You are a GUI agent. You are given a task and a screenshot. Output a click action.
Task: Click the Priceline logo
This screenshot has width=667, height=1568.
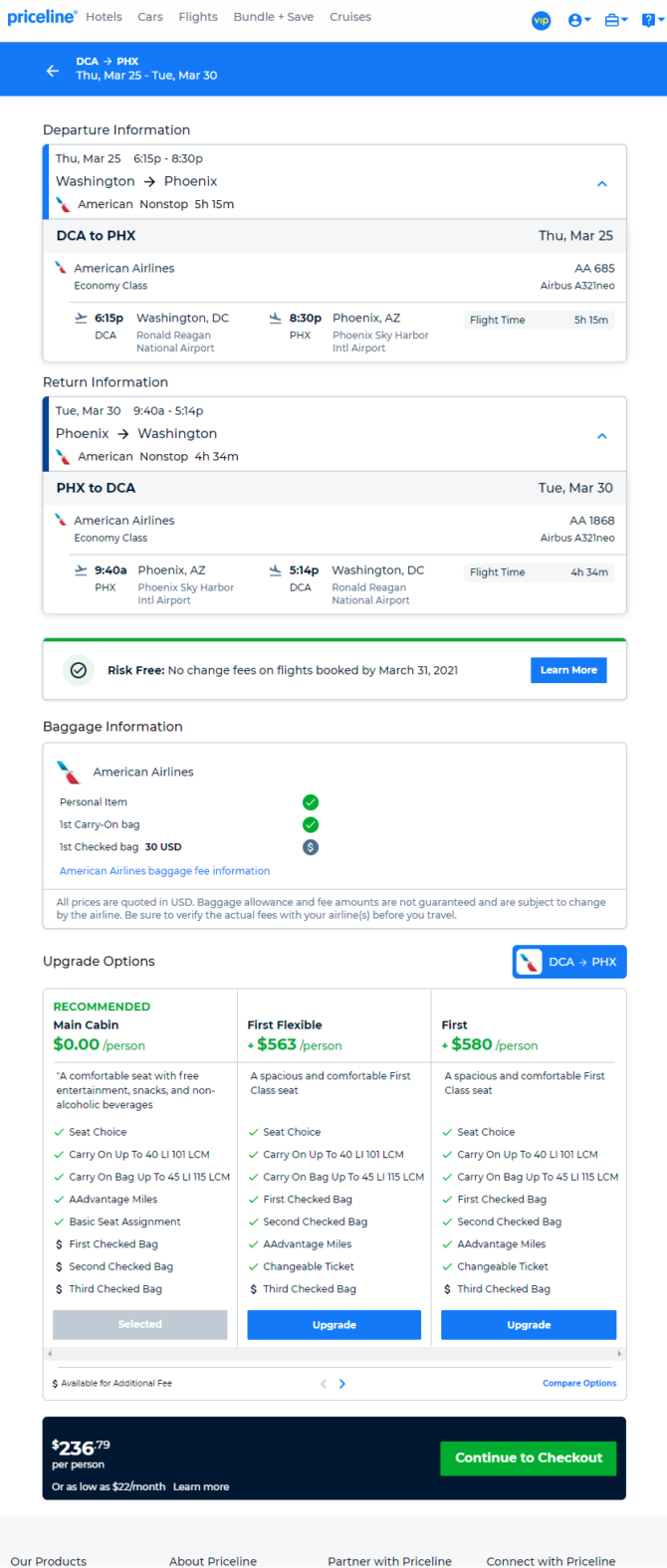point(42,17)
